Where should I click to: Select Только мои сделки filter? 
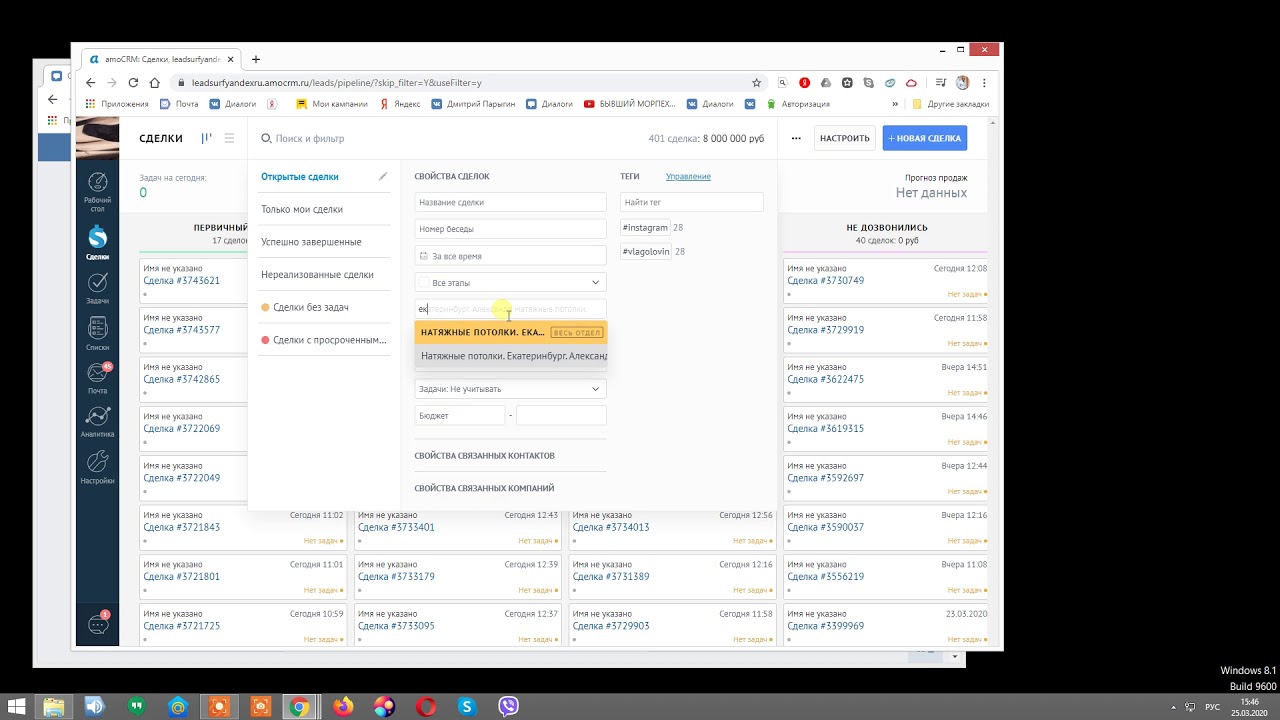tap(302, 210)
